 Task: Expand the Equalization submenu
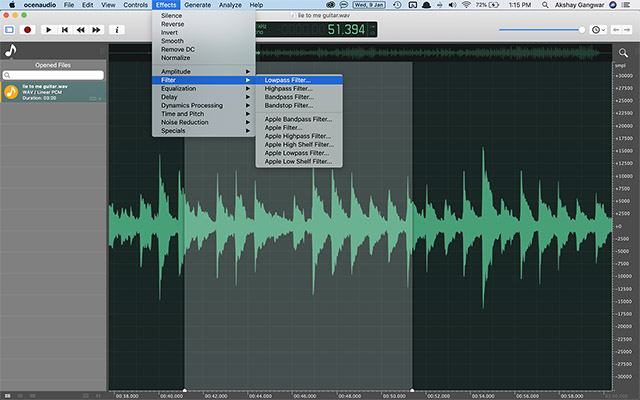click(x=204, y=89)
